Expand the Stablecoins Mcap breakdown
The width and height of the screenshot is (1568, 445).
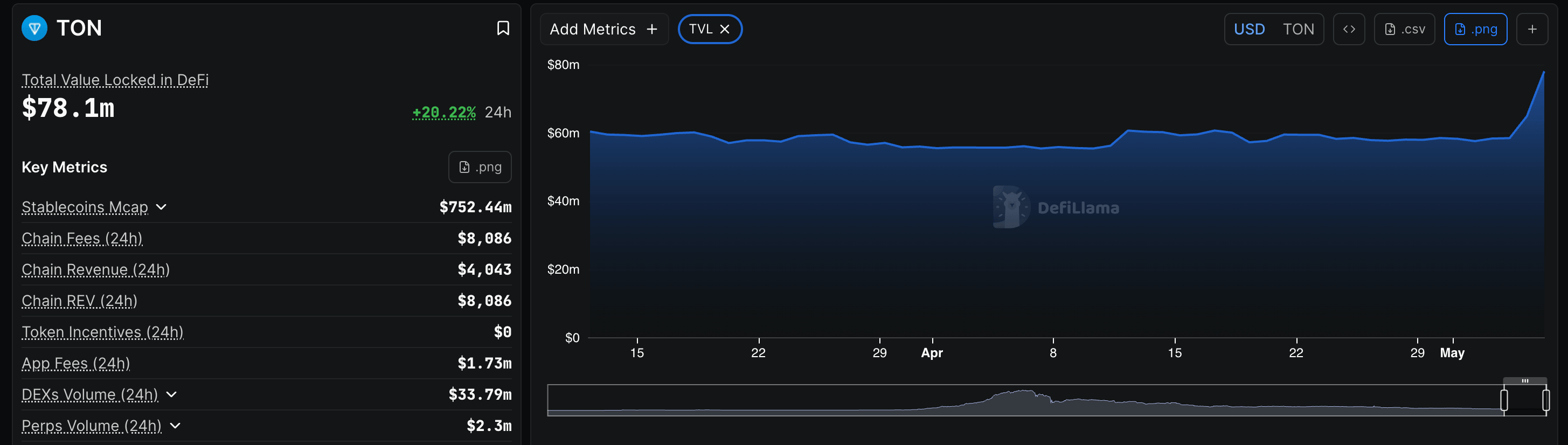[161, 207]
